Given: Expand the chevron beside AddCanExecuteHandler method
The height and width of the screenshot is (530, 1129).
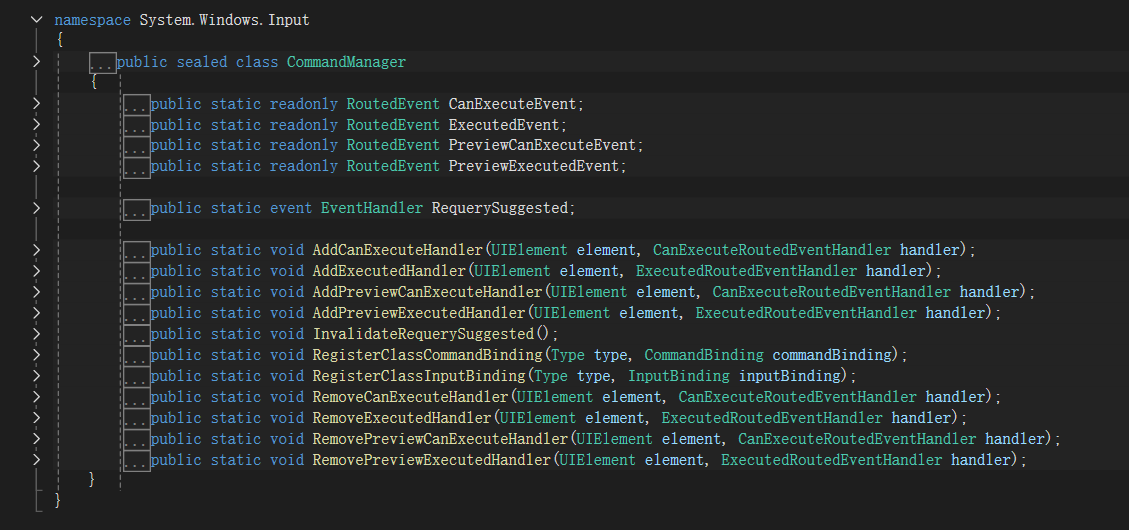Looking at the screenshot, I should [x=37, y=250].
